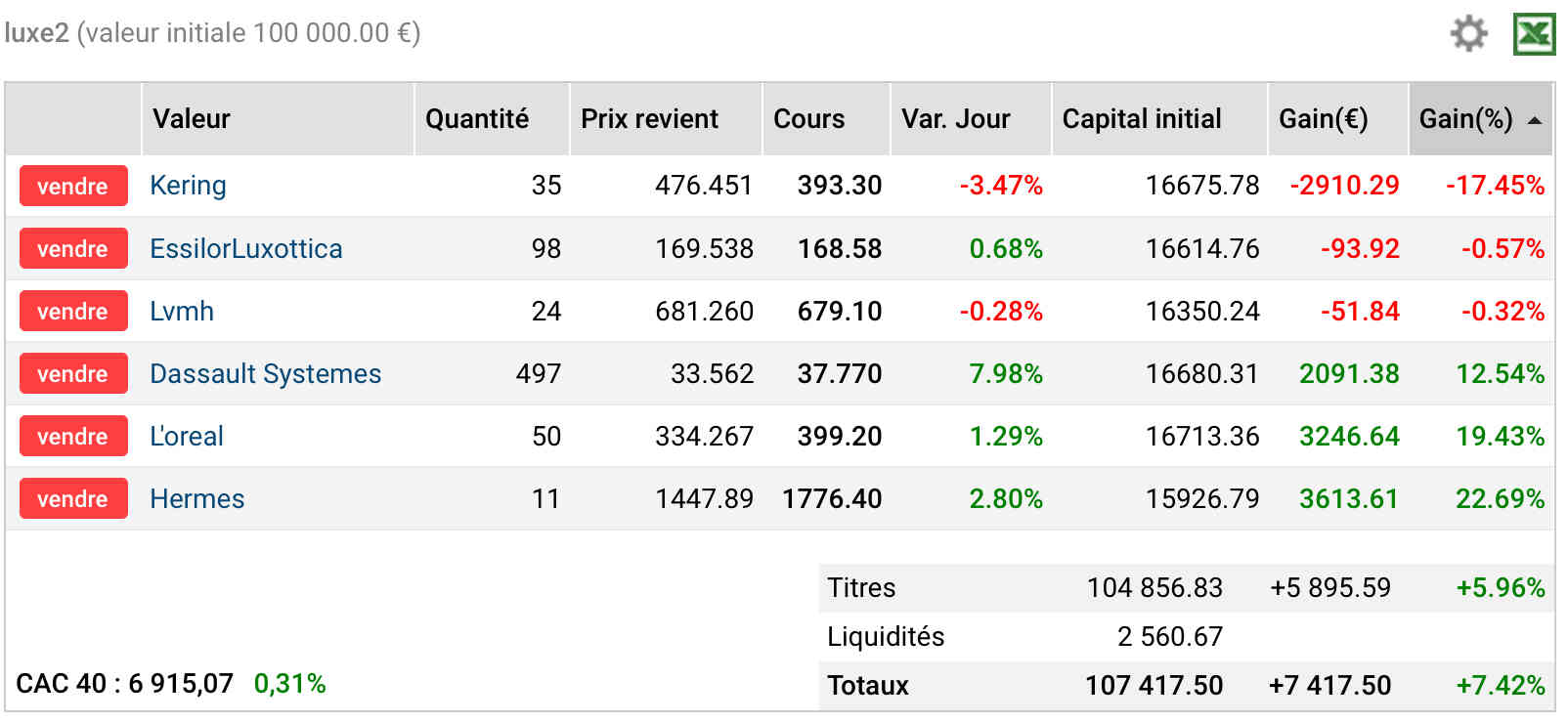This screenshot has height=722, width=1568.
Task: Click Lvmh quantity 24
Action: click(546, 311)
